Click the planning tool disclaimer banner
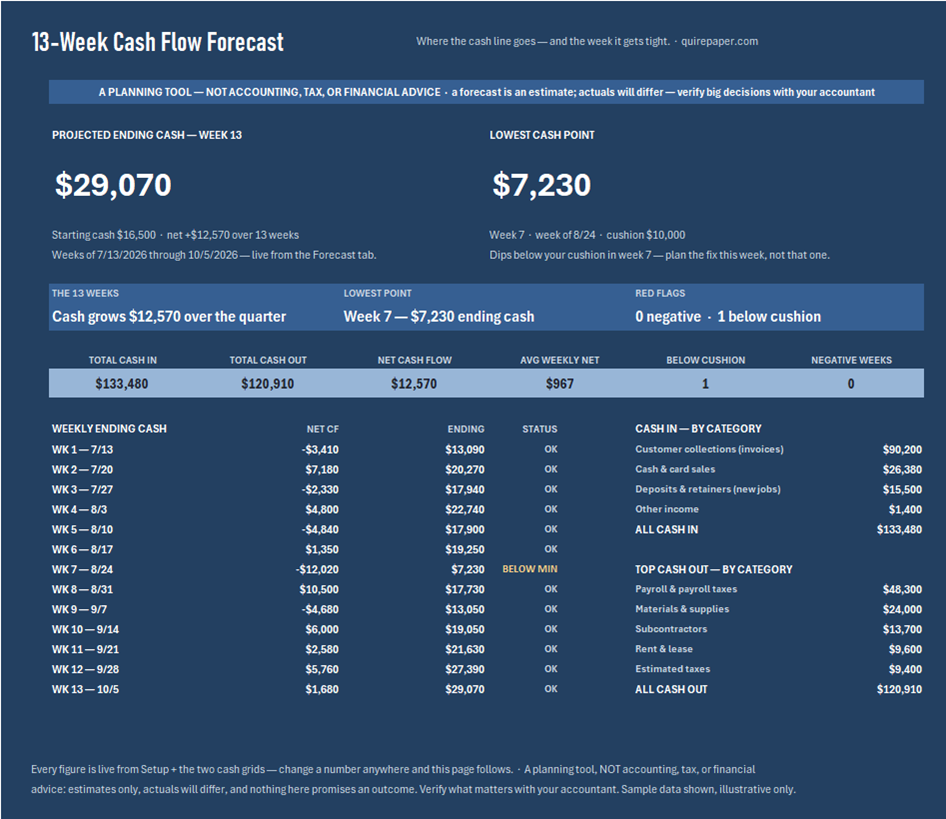This screenshot has width=946, height=819. coord(486,92)
